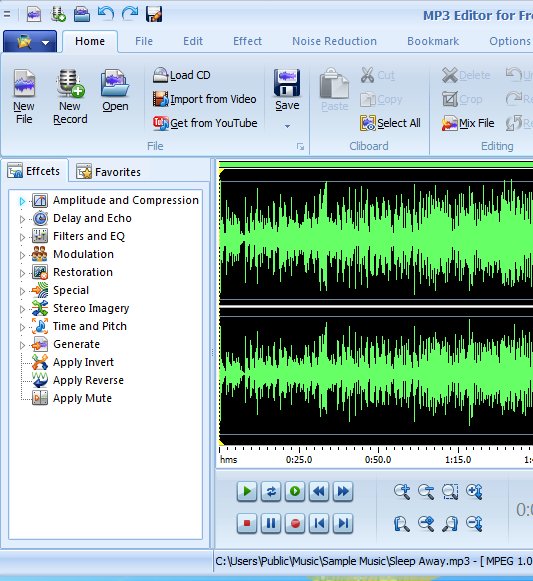The image size is (533, 581).
Task: Click play-selection green circle button
Action: (x=295, y=491)
